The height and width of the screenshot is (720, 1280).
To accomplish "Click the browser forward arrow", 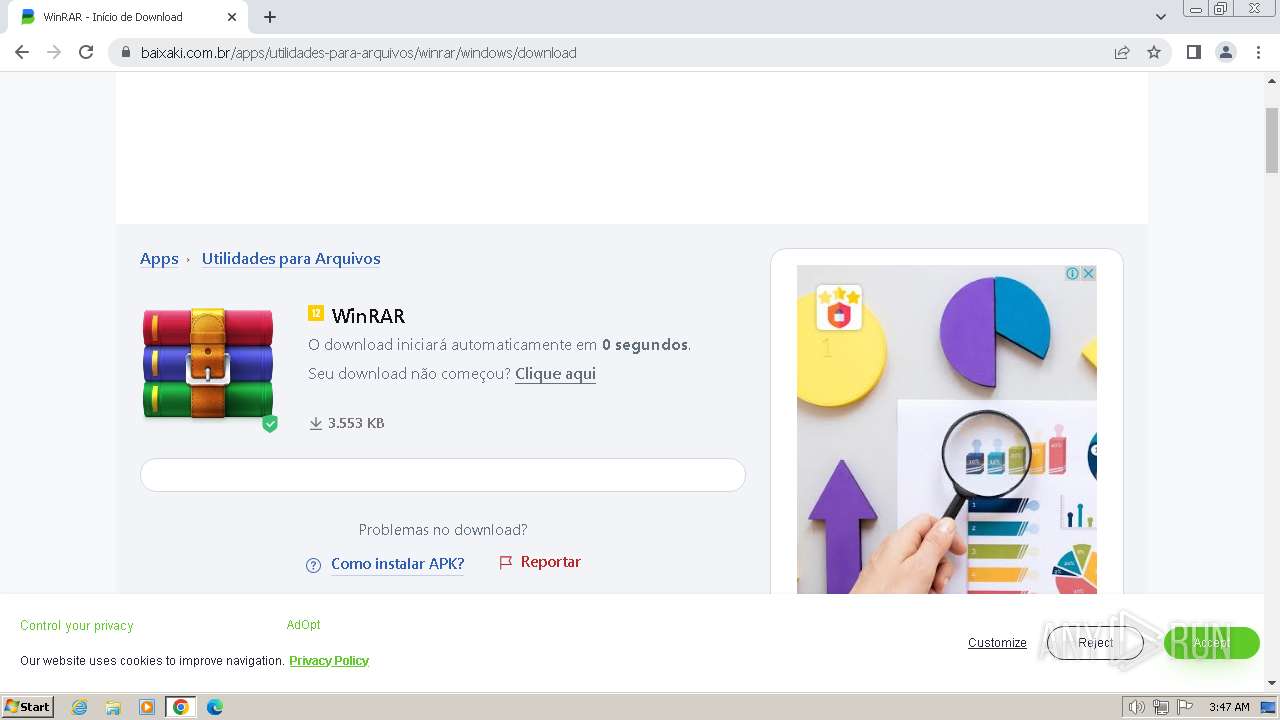I will tap(54, 52).
